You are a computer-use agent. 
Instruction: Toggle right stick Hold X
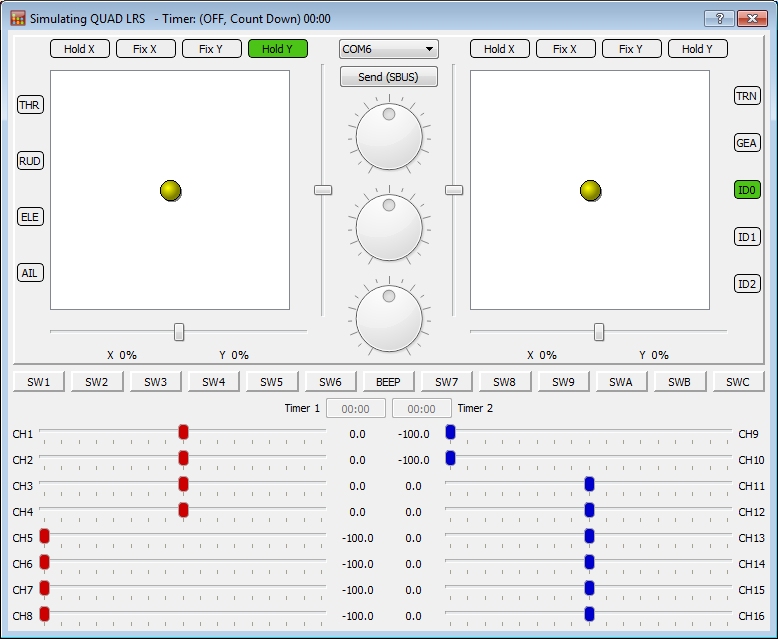pyautogui.click(x=500, y=49)
